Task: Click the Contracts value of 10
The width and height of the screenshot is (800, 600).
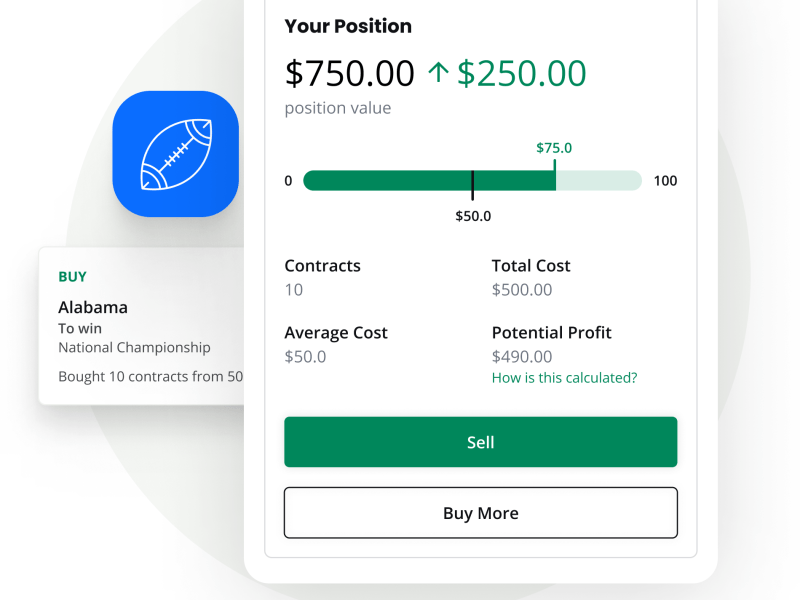Action: (294, 290)
